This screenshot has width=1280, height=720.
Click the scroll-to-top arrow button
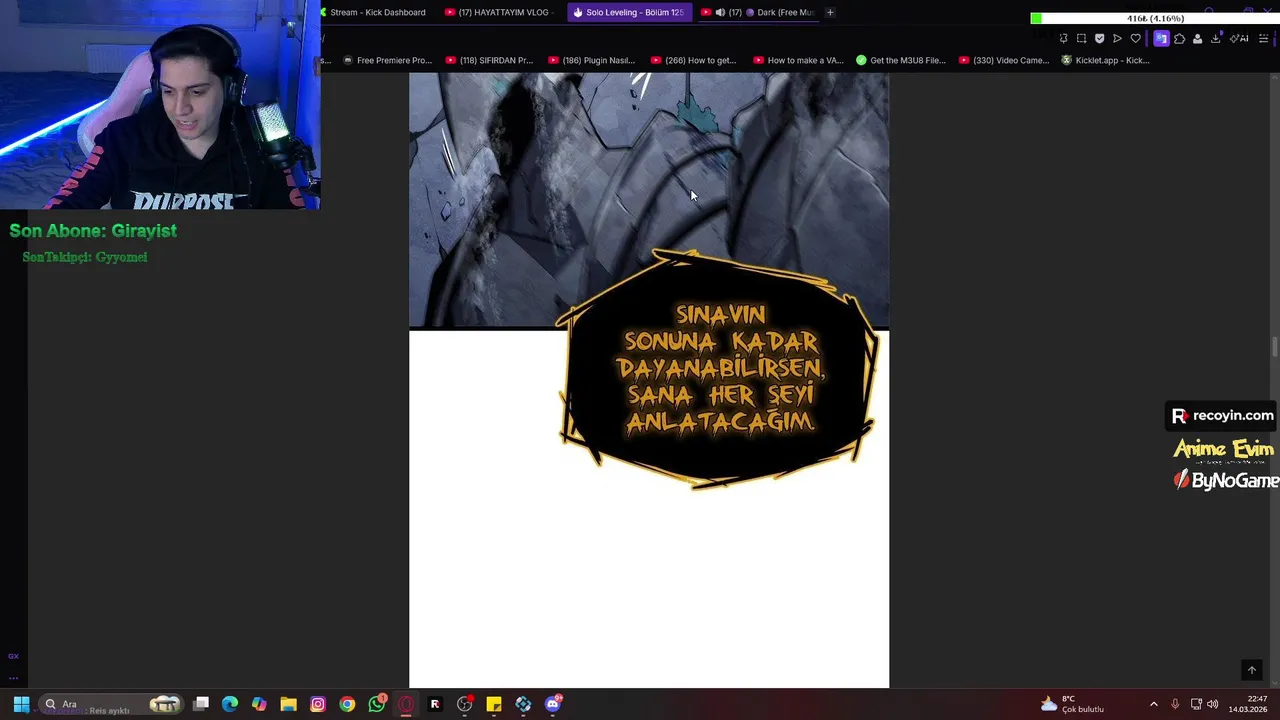(1251, 670)
